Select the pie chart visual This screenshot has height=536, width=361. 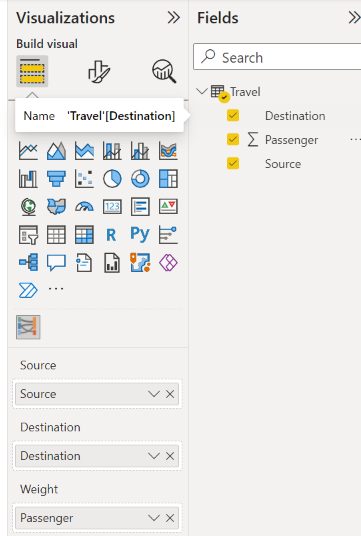coord(112,179)
